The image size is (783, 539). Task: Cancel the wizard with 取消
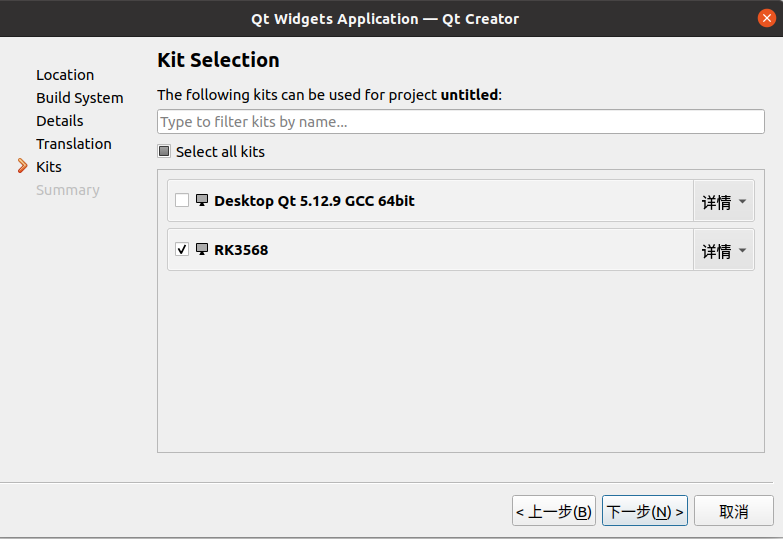click(x=734, y=511)
